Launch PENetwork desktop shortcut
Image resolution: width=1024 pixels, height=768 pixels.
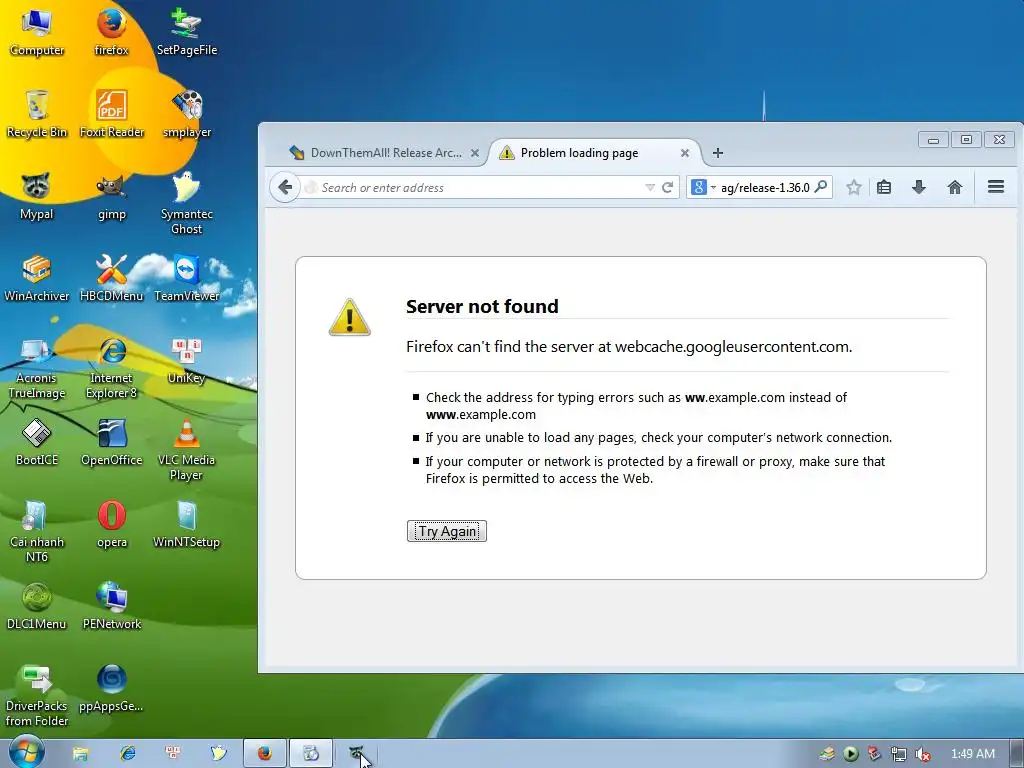pyautogui.click(x=112, y=606)
